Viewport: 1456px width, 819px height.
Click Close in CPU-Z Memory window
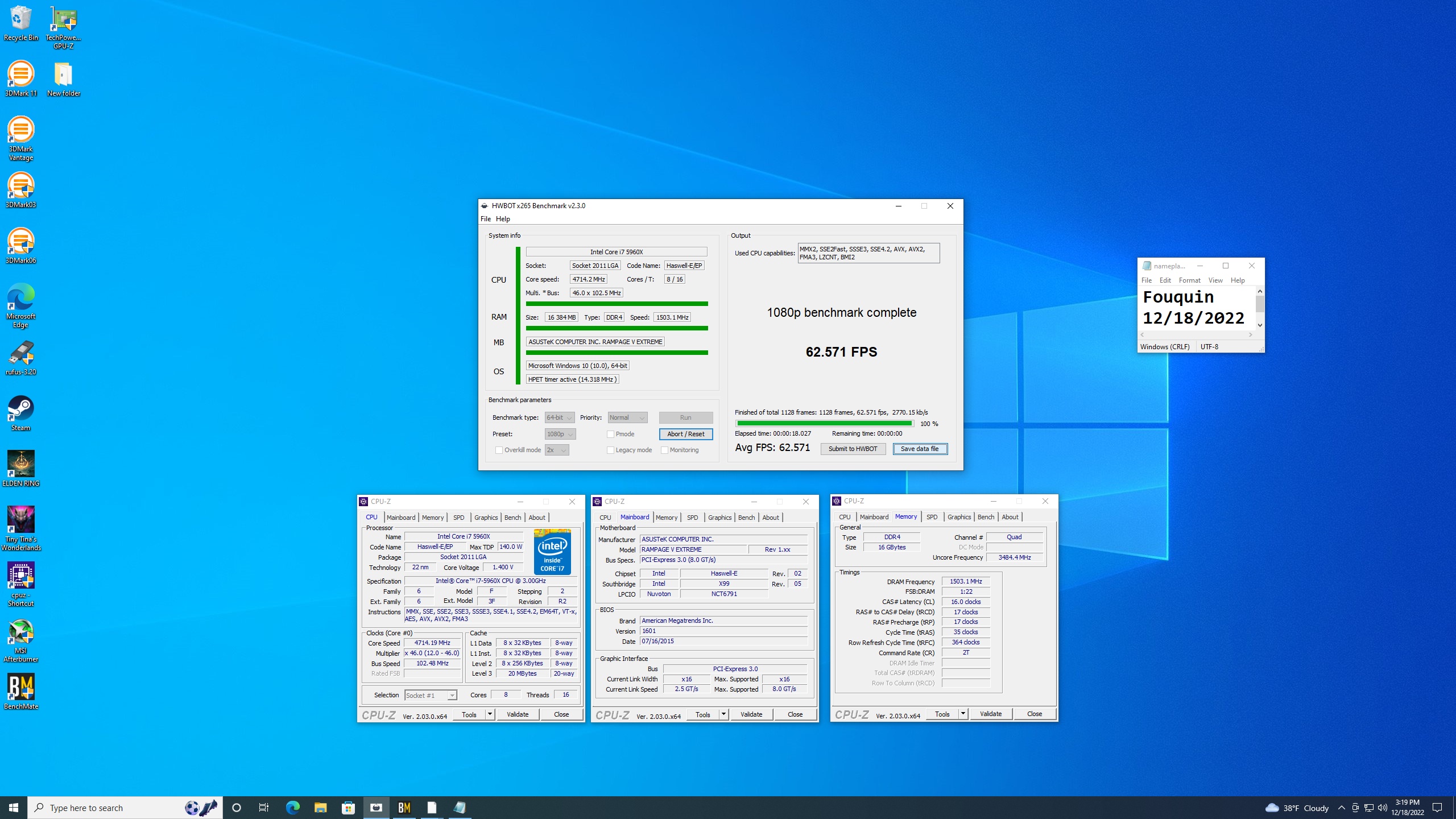tap(1035, 714)
